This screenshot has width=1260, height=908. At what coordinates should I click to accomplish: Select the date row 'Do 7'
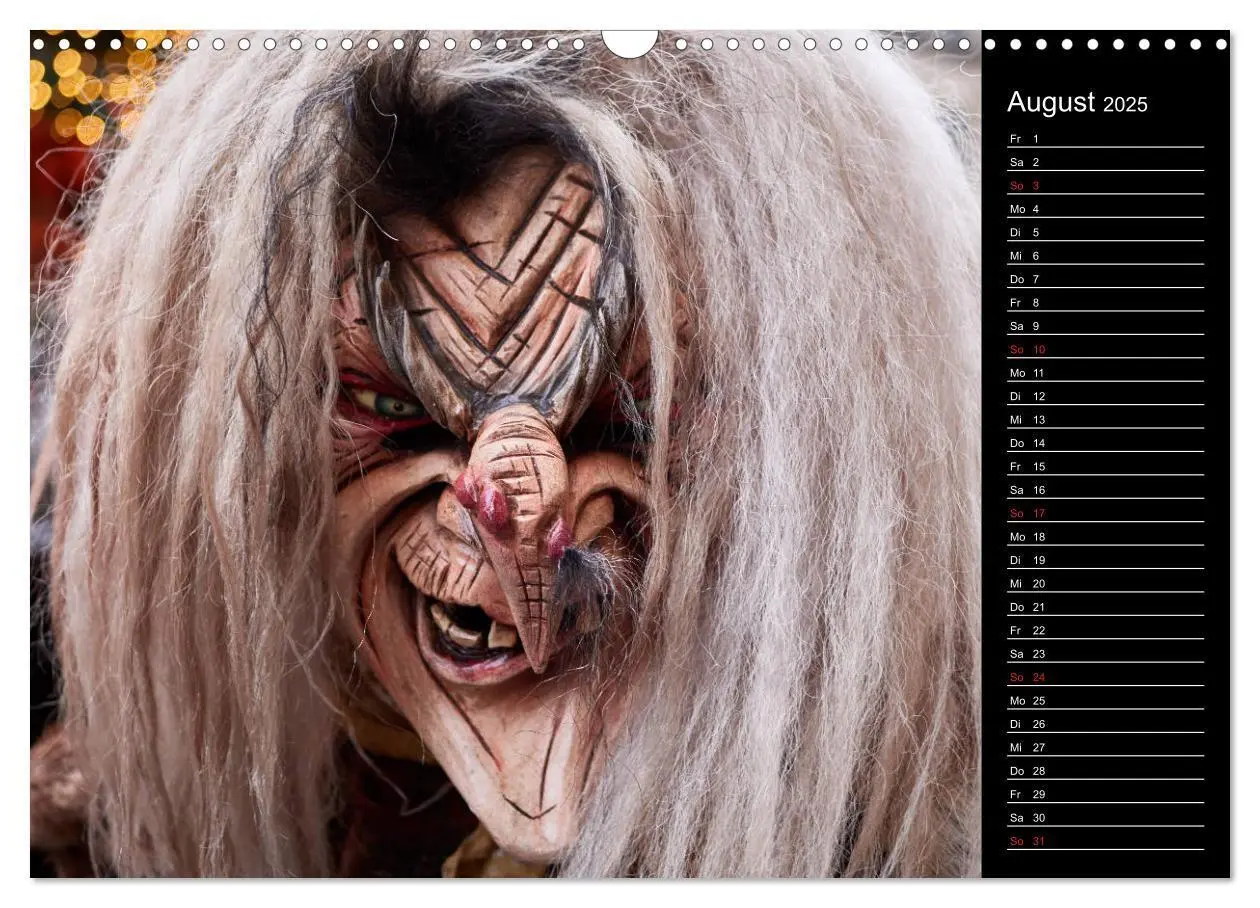click(x=1105, y=279)
